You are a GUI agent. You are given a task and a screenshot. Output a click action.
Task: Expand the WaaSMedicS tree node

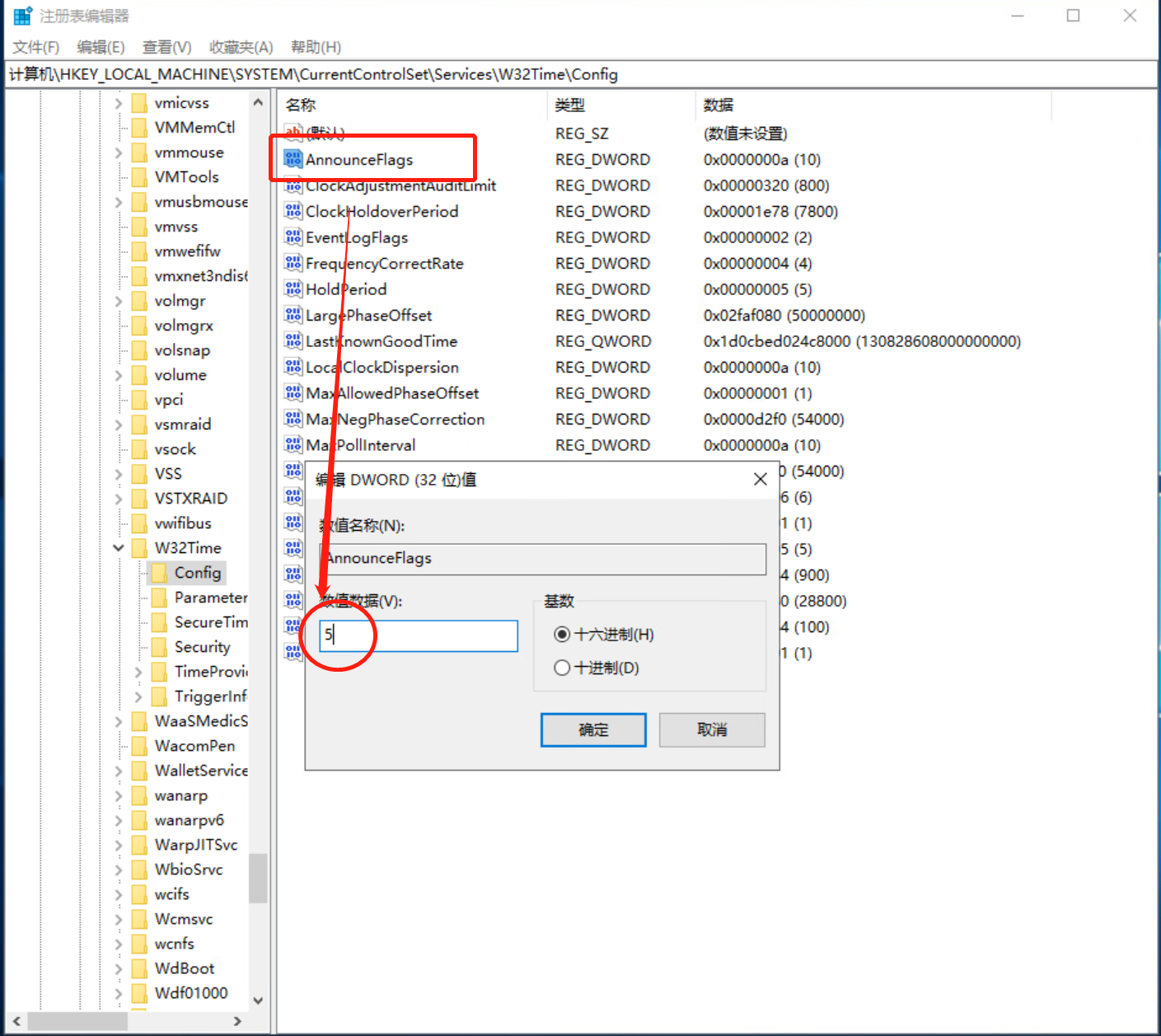point(118,721)
